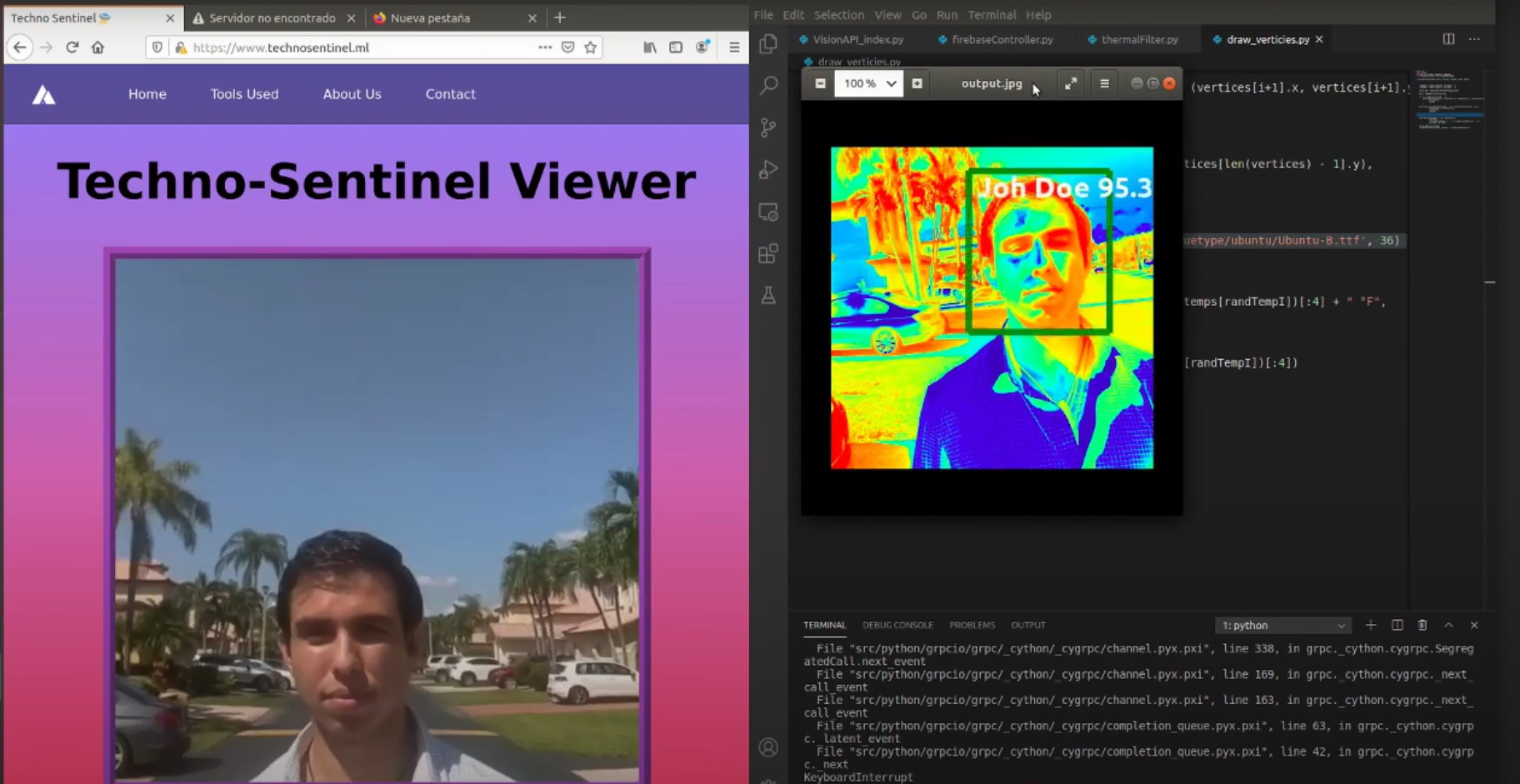Close the Techno Sentinel browser tab
The image size is (1520, 784).
(170, 17)
